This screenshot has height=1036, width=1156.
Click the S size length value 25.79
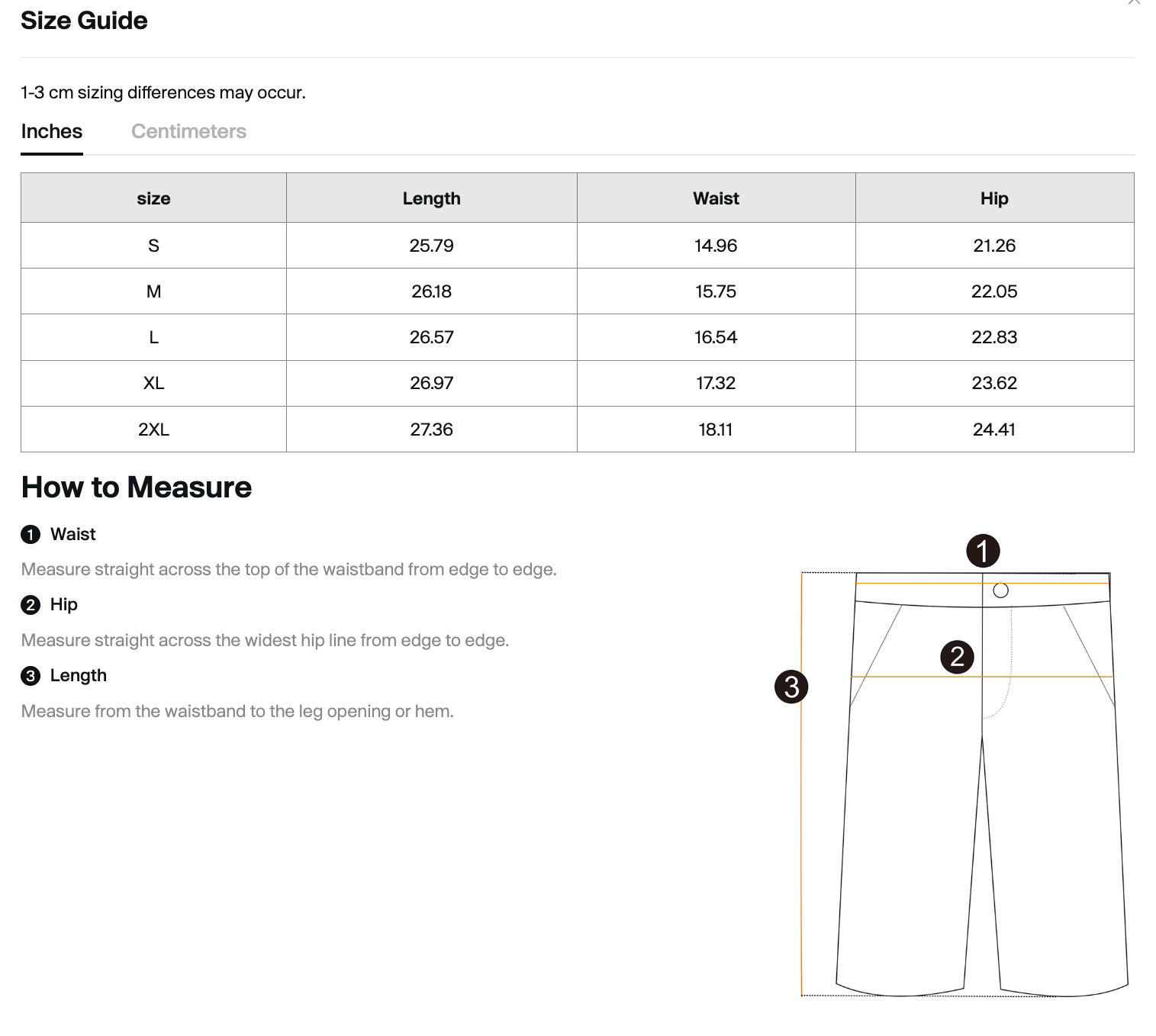click(432, 246)
